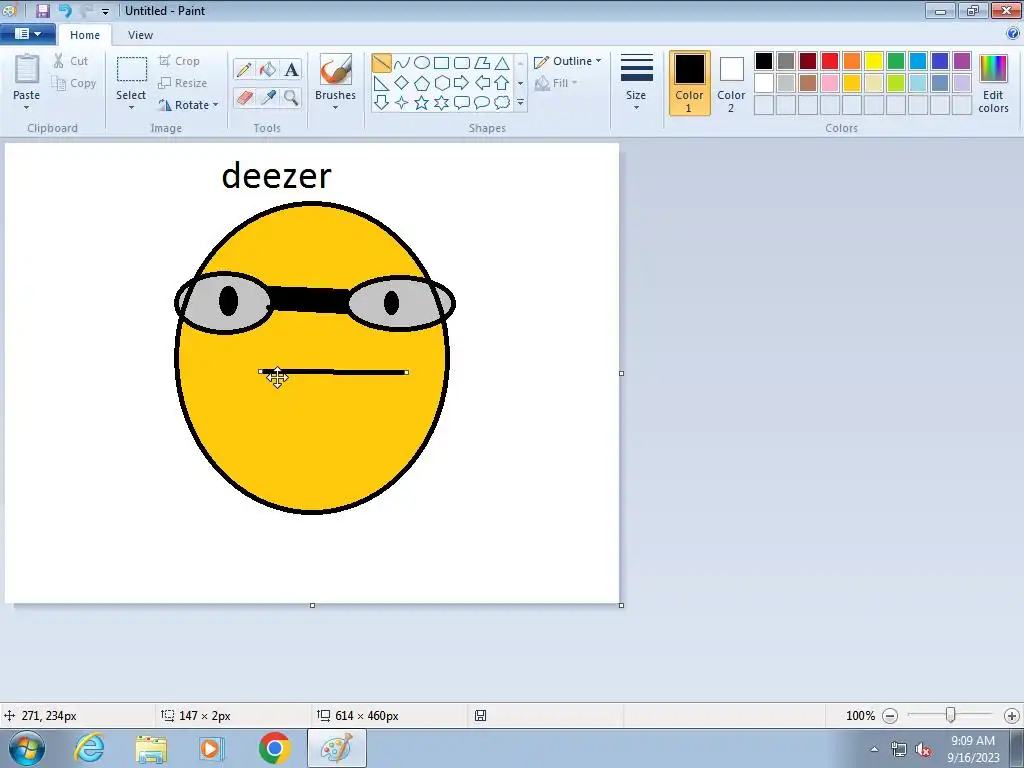Expand the Shapes gallery more arrow
This screenshot has width=1024, height=768.
click(x=520, y=103)
